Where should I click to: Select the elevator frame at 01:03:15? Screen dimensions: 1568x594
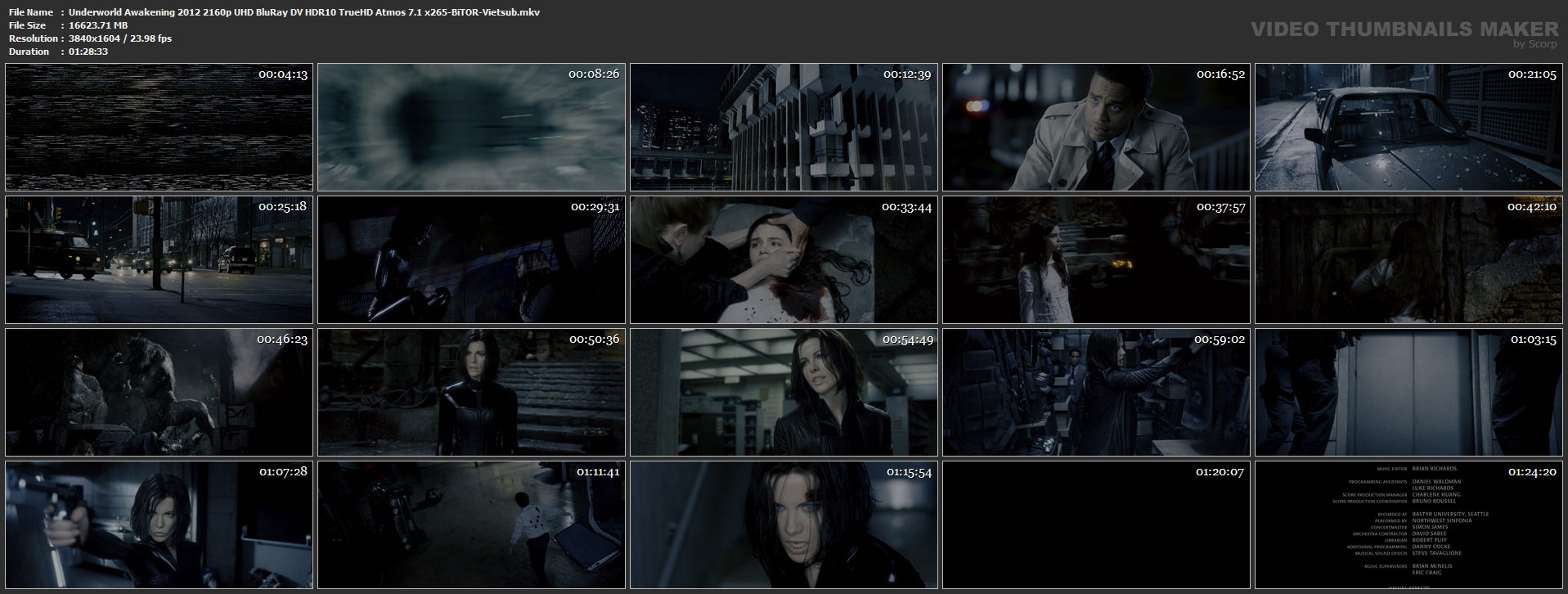point(1409,393)
